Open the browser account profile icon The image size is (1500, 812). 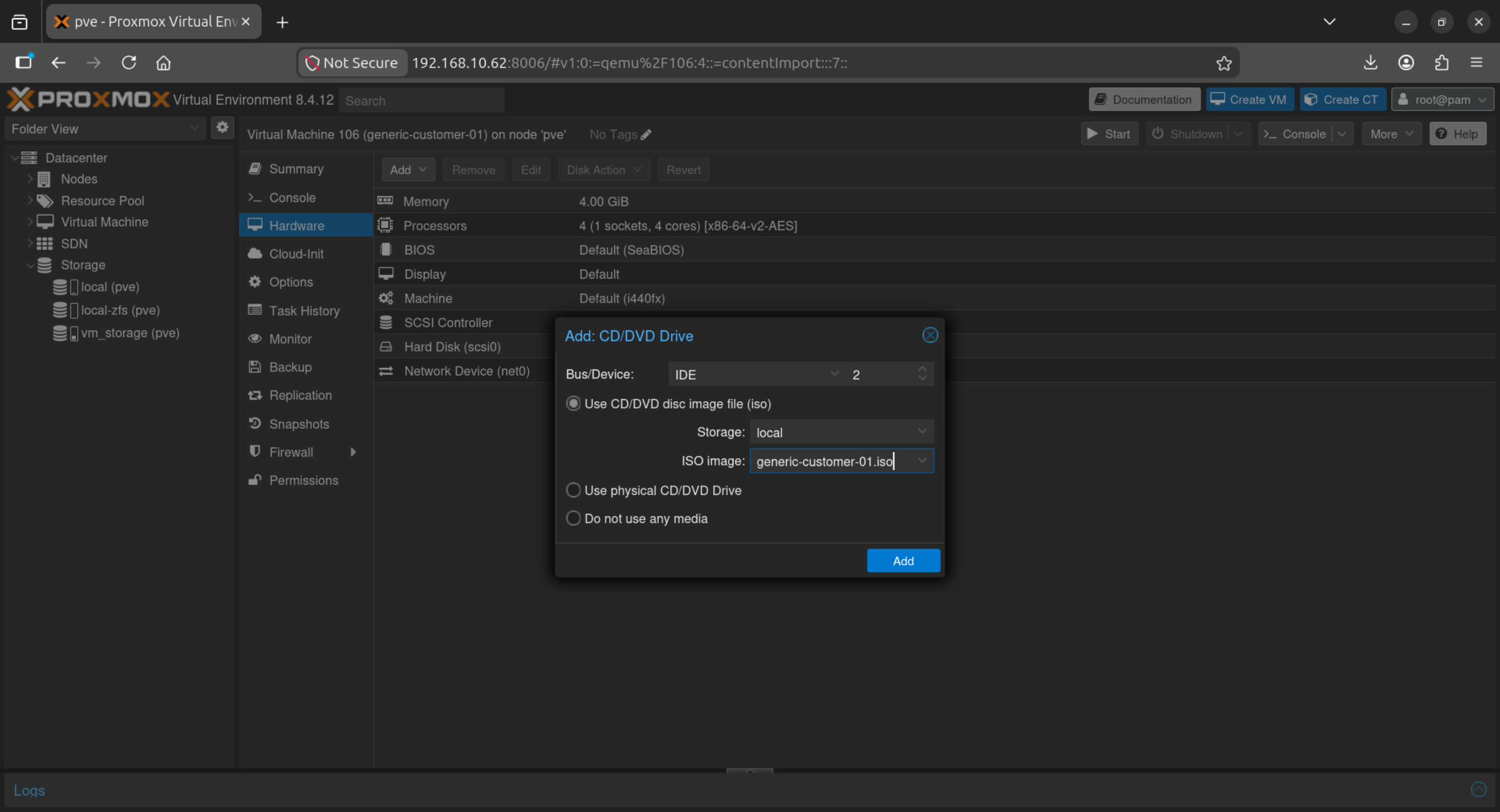pos(1406,62)
